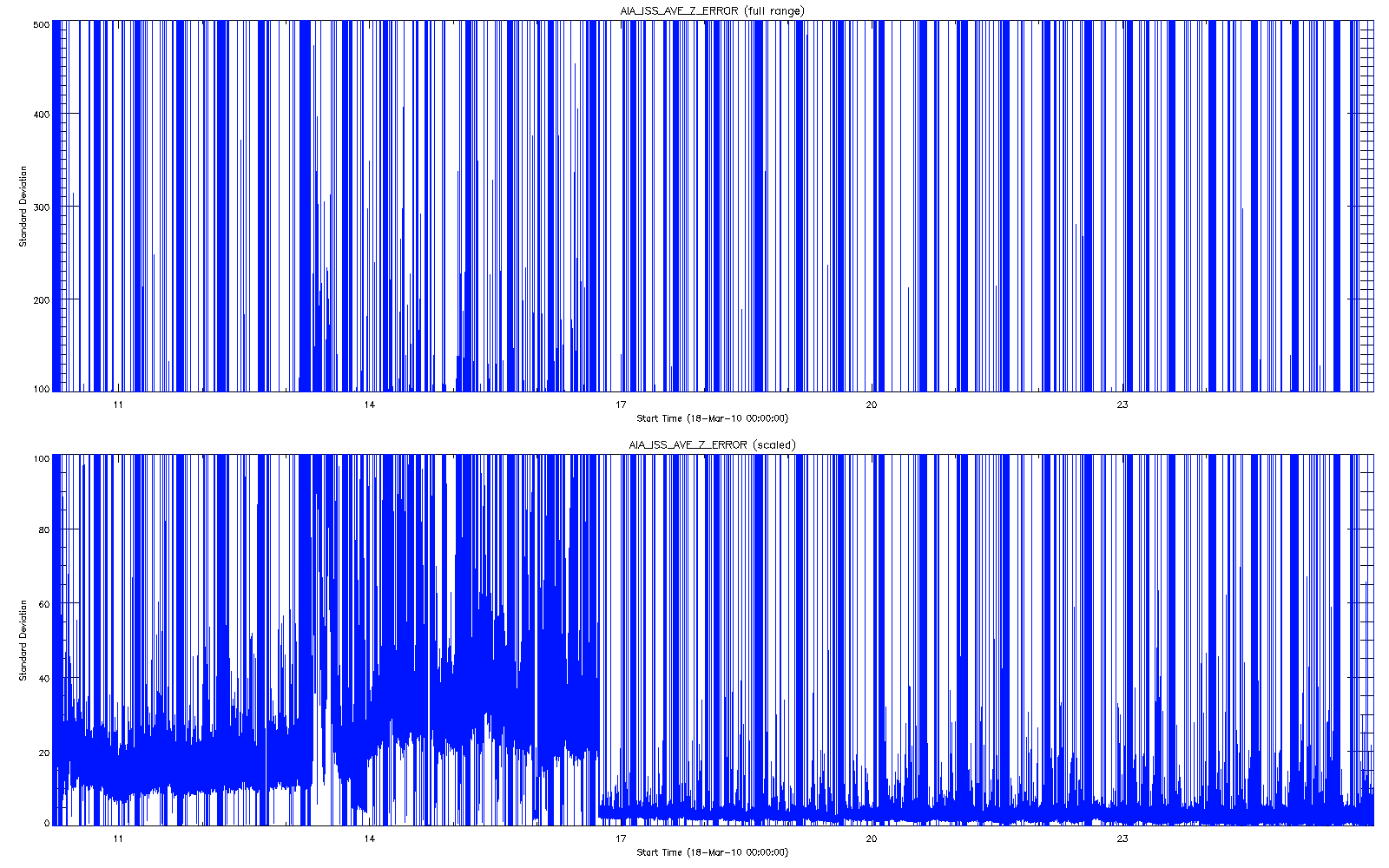Select the x-axis tick '20' on the bottom plot
Viewport: 1389px width, 868px height.
point(872,838)
